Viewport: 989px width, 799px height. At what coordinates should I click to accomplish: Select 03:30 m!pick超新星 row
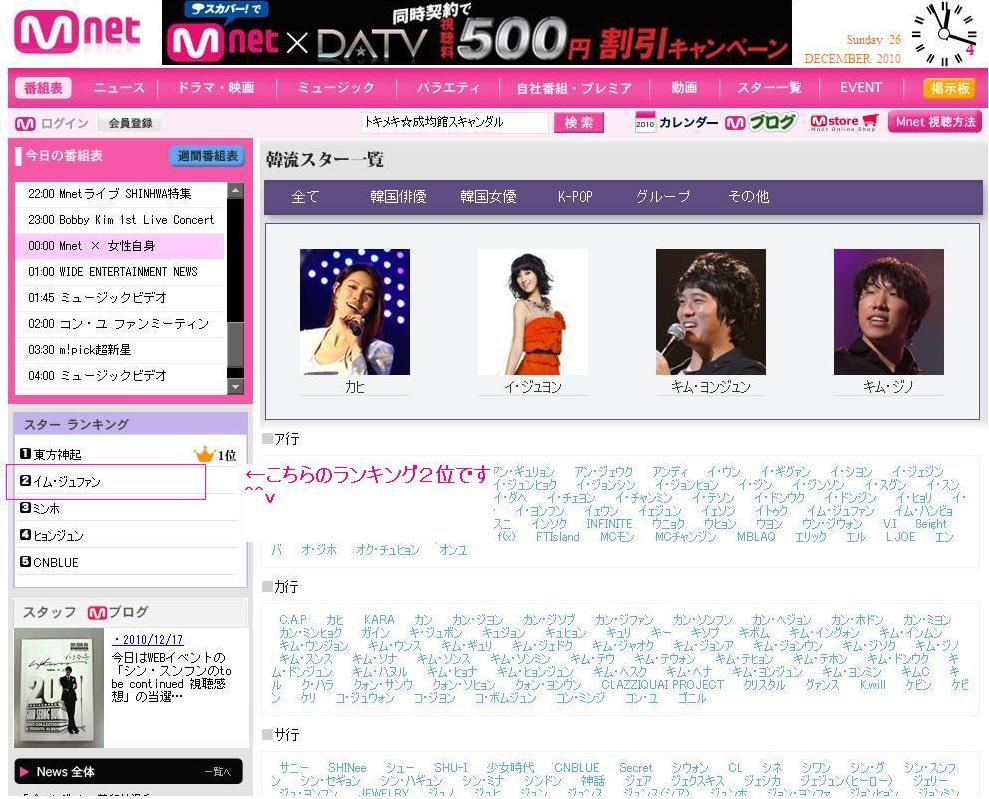pos(120,349)
